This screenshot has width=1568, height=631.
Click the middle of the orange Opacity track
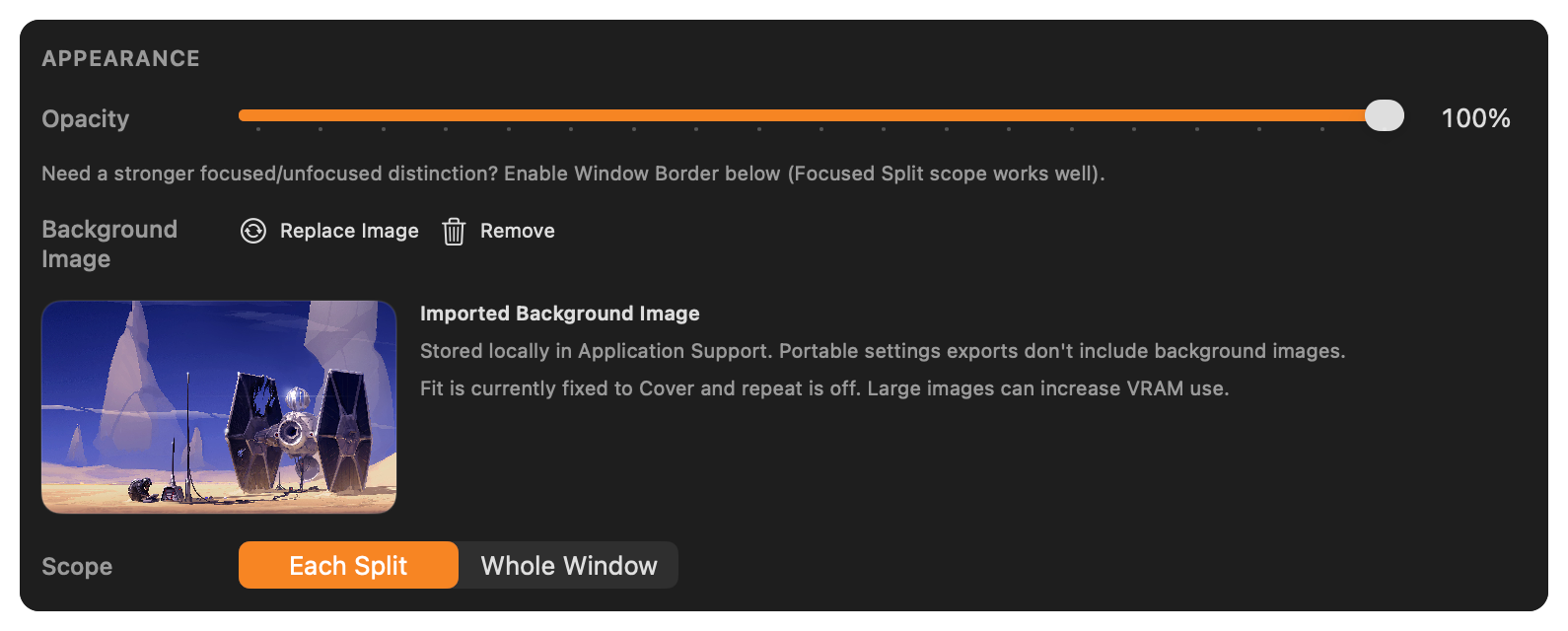pyautogui.click(x=811, y=115)
